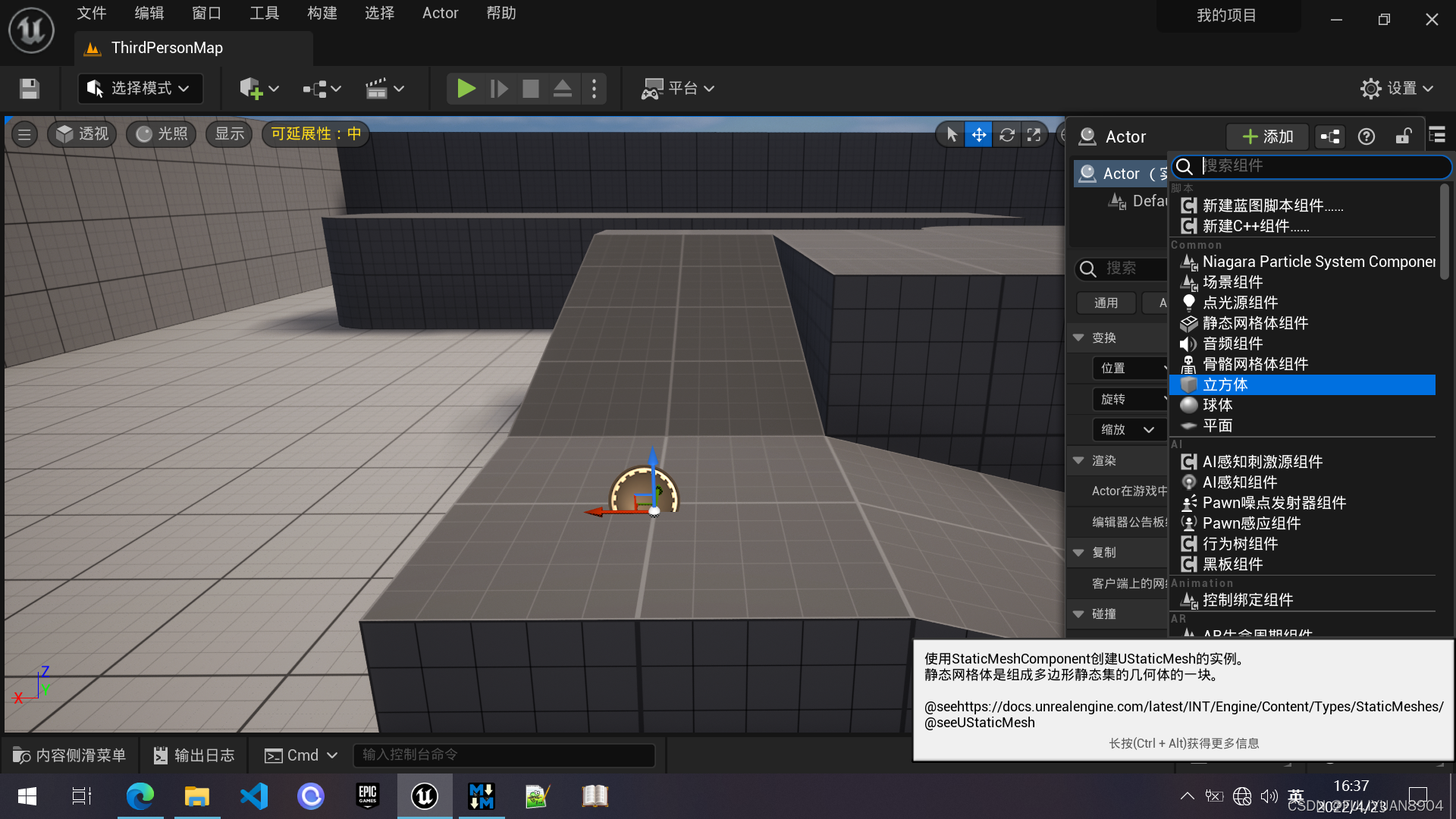Select 新建C++组件 entry

[1302, 227]
